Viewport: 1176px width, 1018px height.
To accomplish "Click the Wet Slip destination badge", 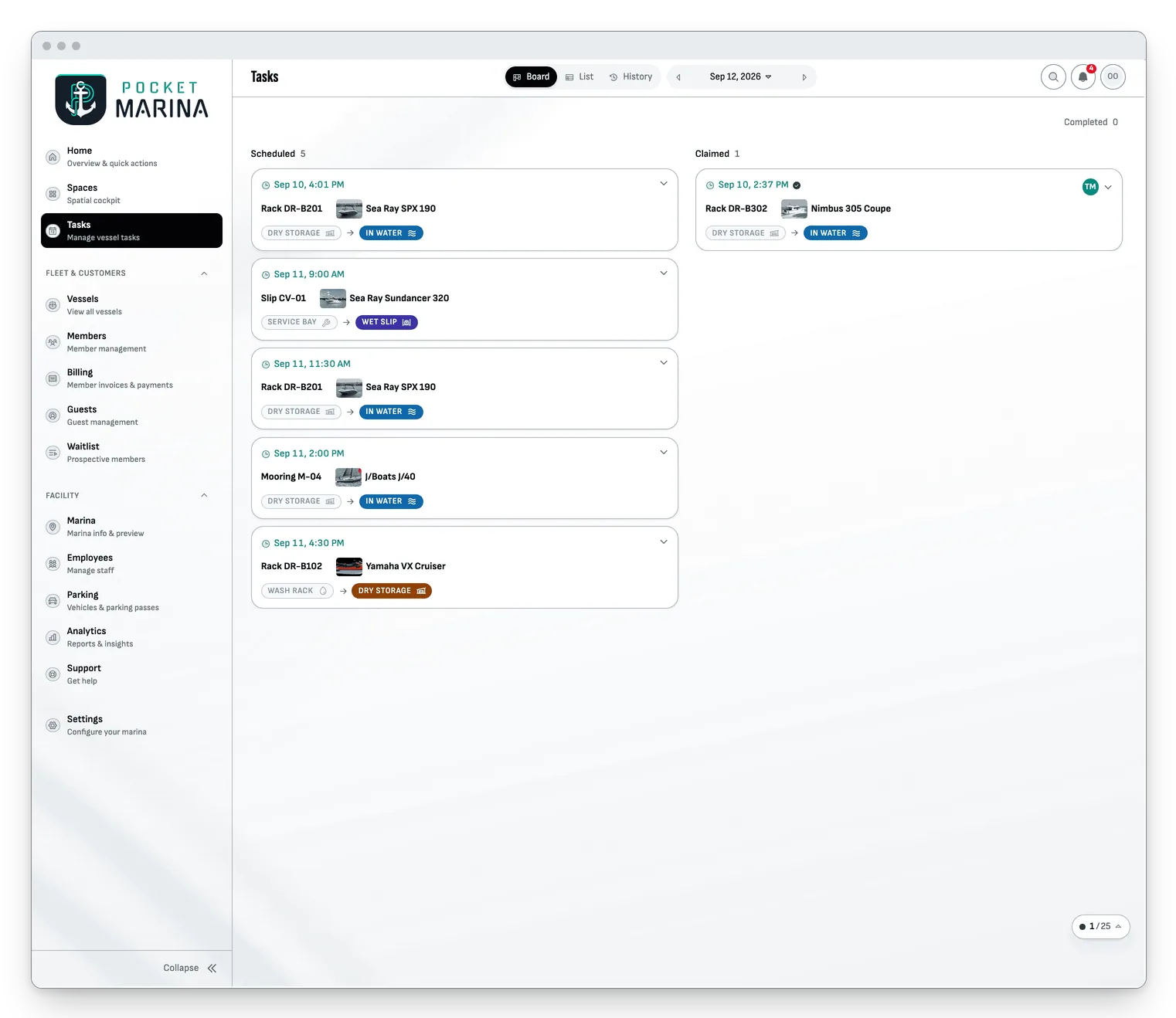I will [386, 322].
